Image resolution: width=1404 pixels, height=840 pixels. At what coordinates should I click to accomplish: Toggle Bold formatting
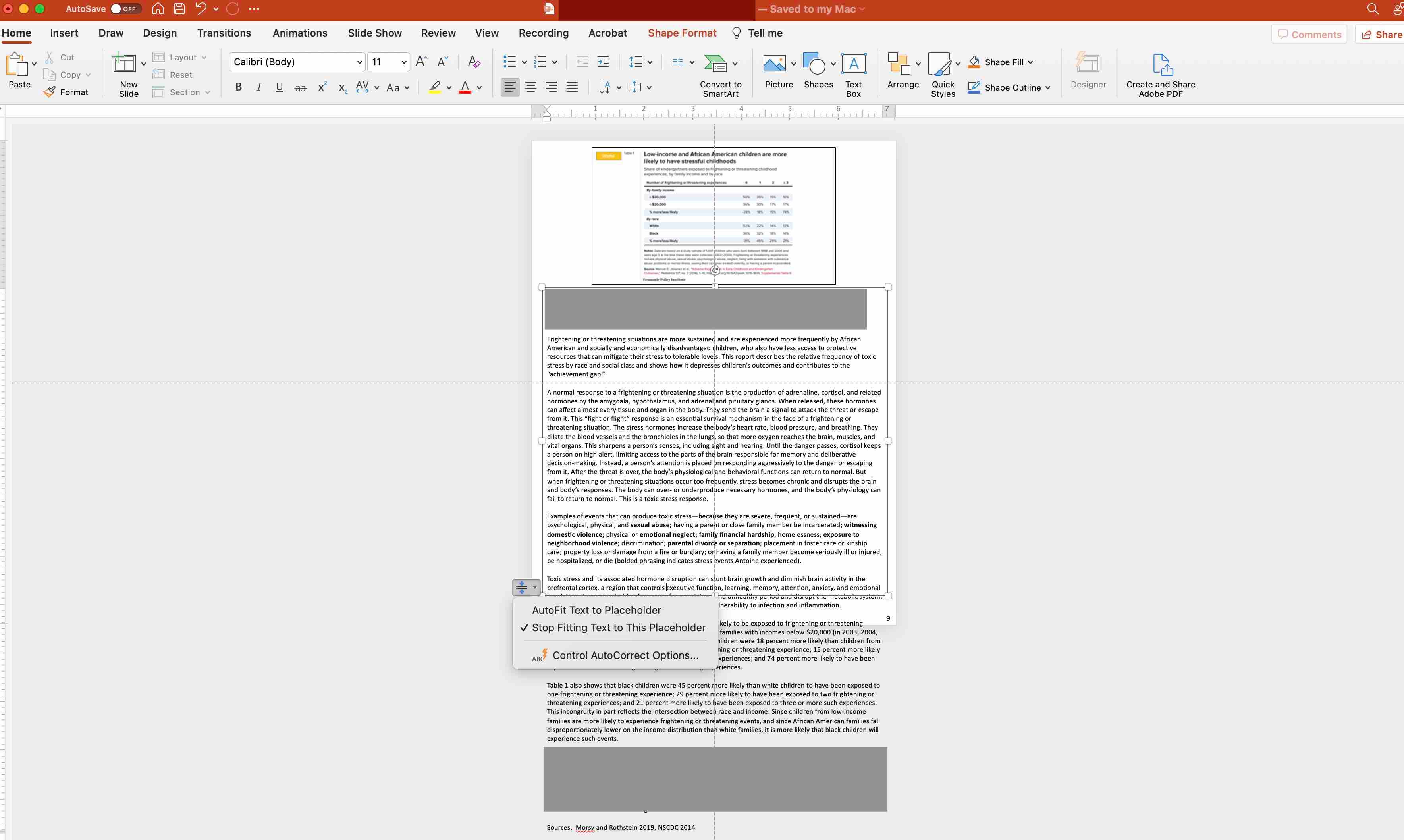[x=239, y=87]
